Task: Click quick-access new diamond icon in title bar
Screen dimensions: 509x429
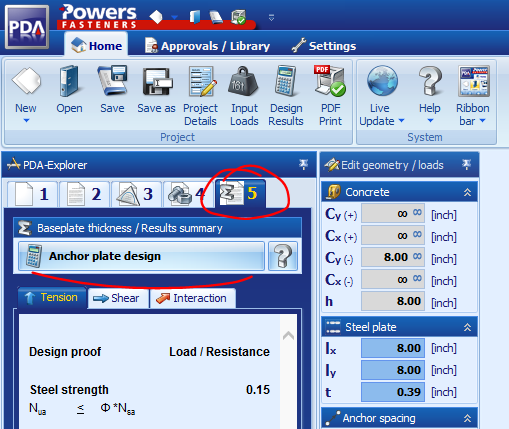Action: [x=156, y=17]
